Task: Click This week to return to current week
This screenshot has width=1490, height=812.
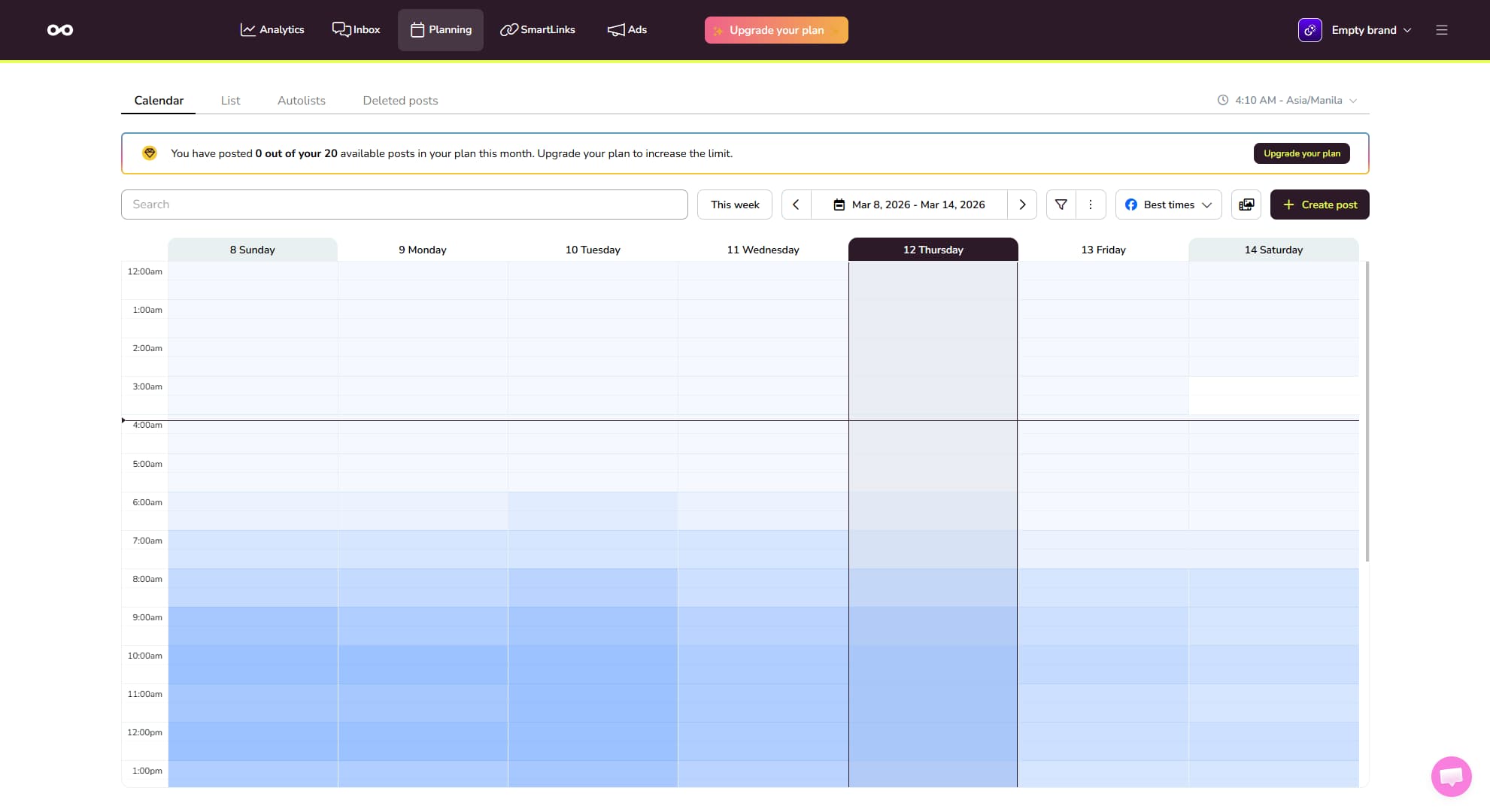Action: 734,204
